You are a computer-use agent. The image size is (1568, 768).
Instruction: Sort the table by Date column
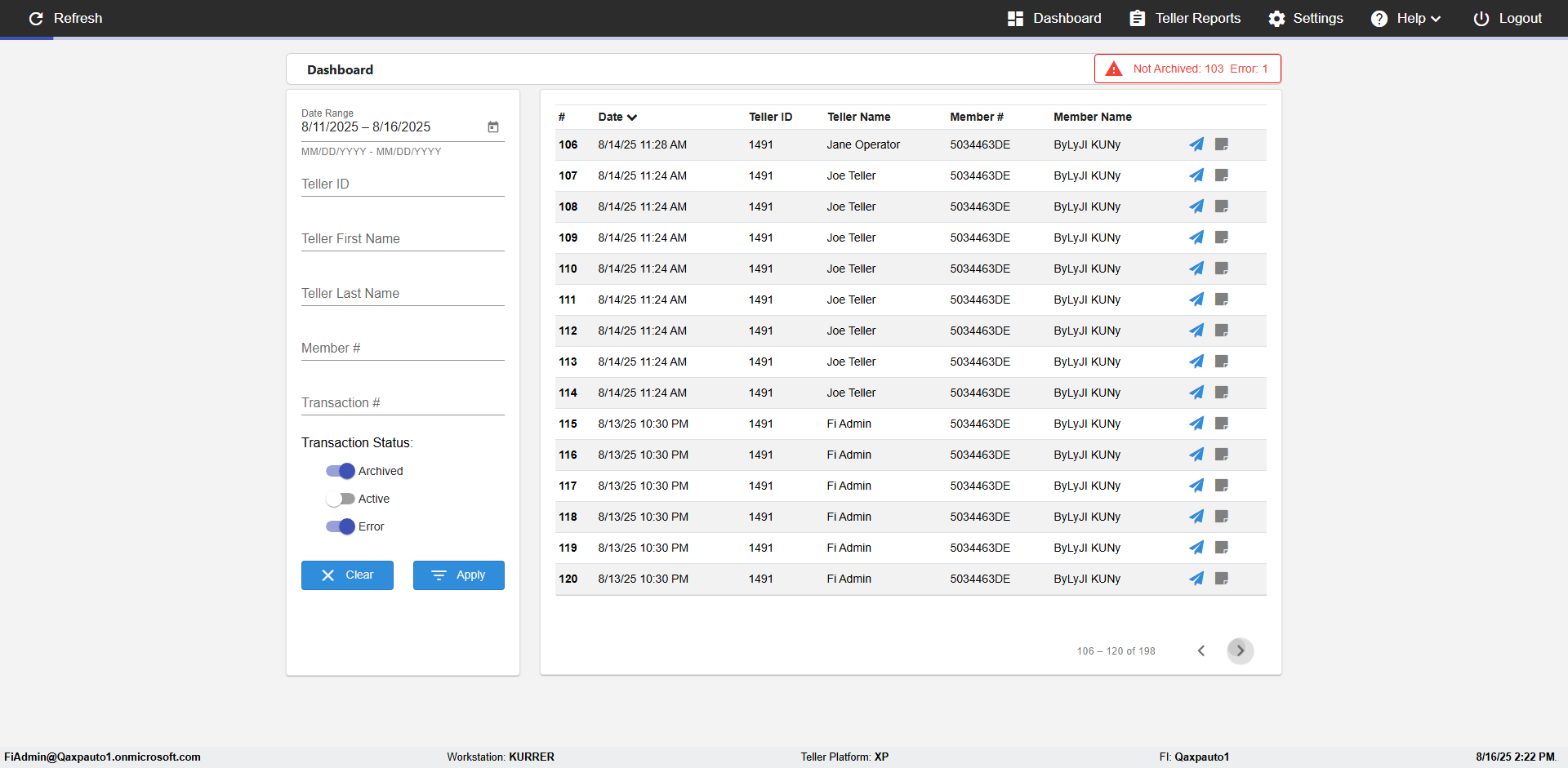617,117
